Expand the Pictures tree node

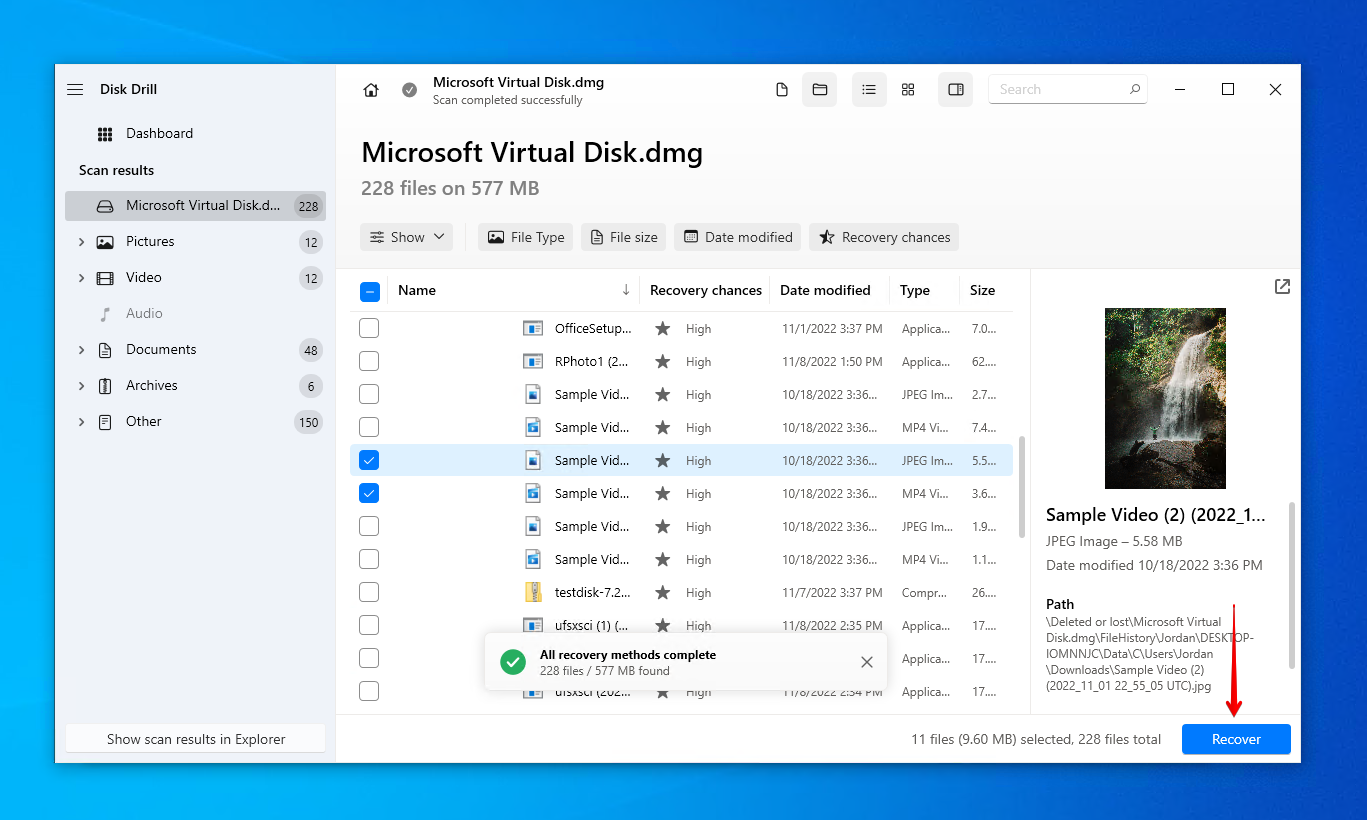[81, 242]
